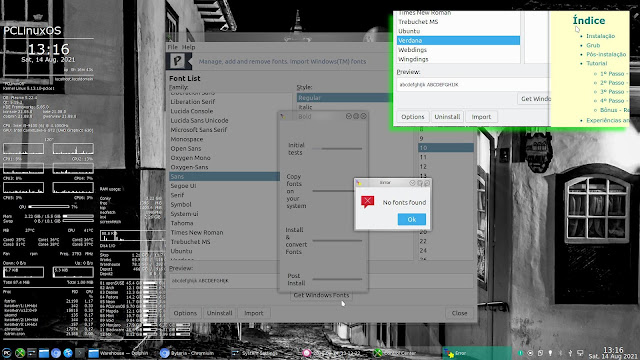The image size is (640, 360).
Task: Switch to Warehouse — Dolphin taskbar entry
Action: coord(121,353)
